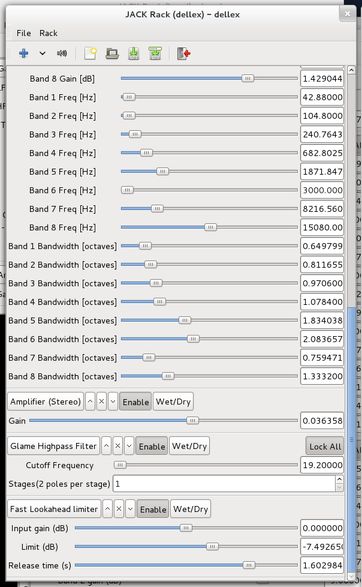Click the Band 8 Freq slider handle

(210, 227)
